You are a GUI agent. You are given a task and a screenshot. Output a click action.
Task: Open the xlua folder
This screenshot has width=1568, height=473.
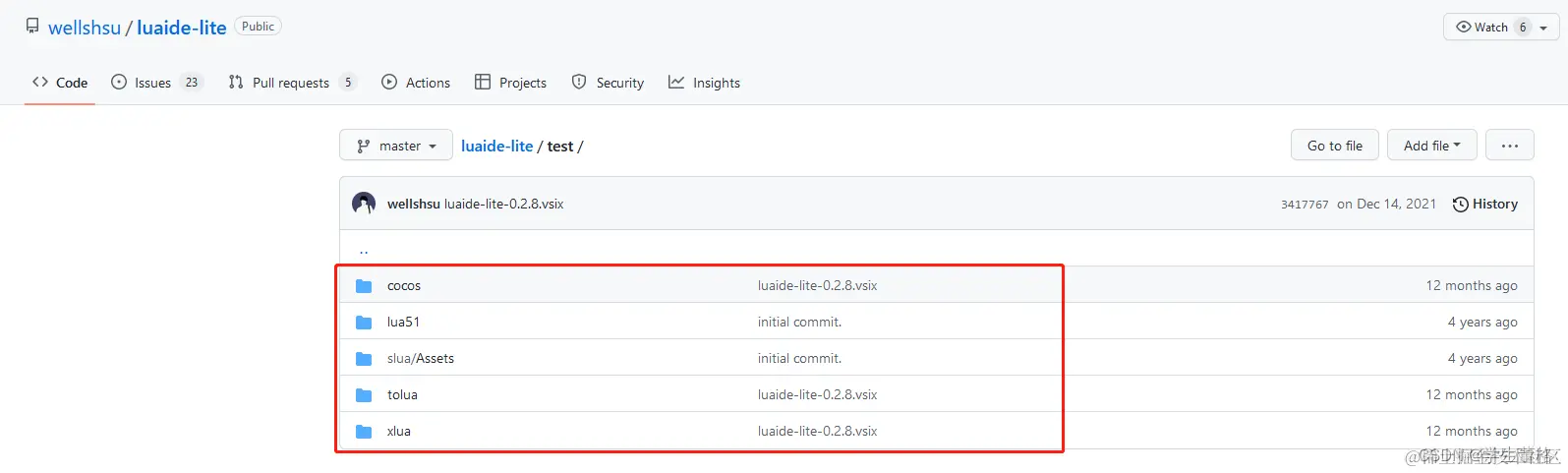pyautogui.click(x=399, y=432)
